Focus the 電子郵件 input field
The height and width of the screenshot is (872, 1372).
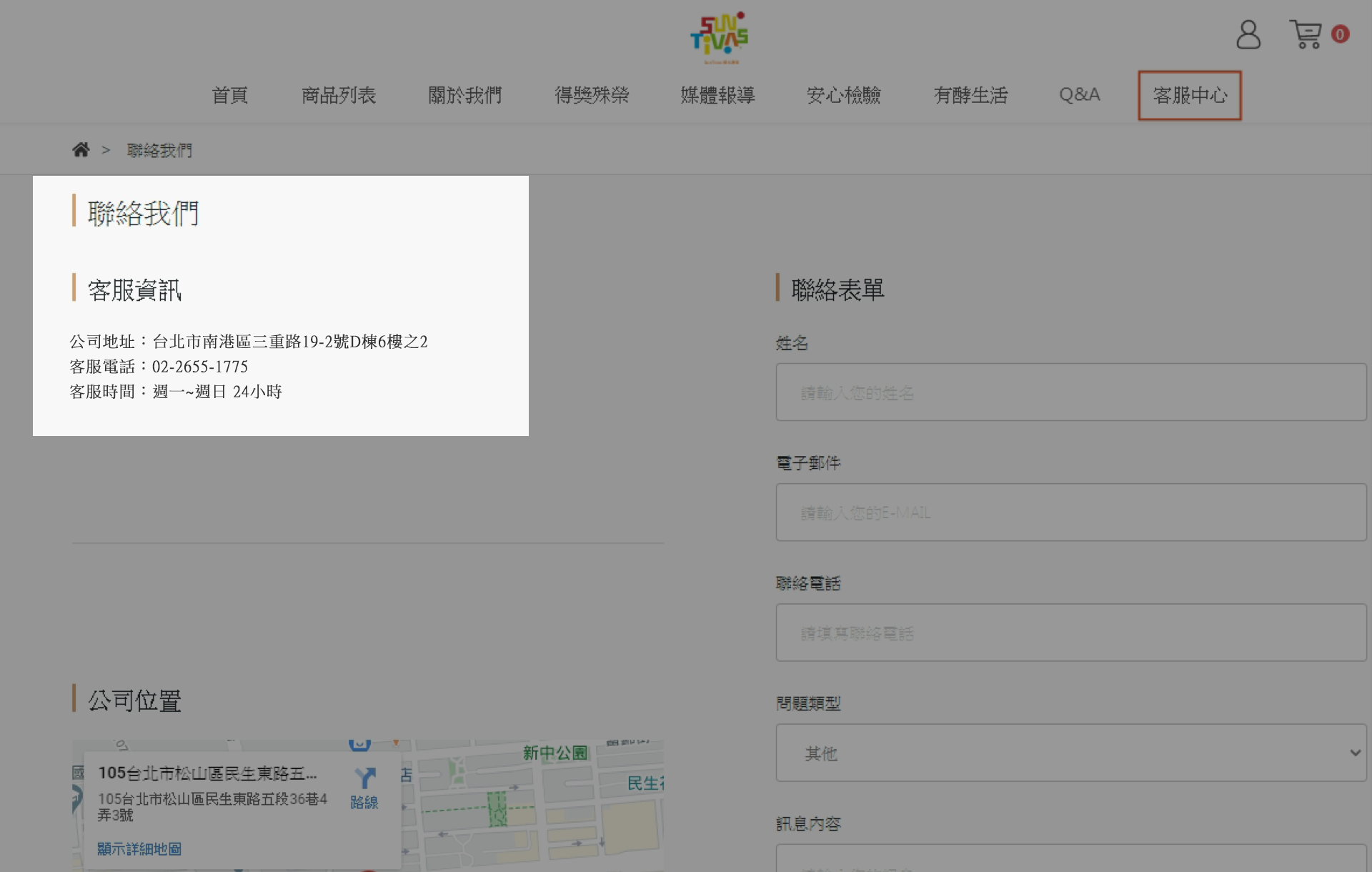tap(1071, 512)
